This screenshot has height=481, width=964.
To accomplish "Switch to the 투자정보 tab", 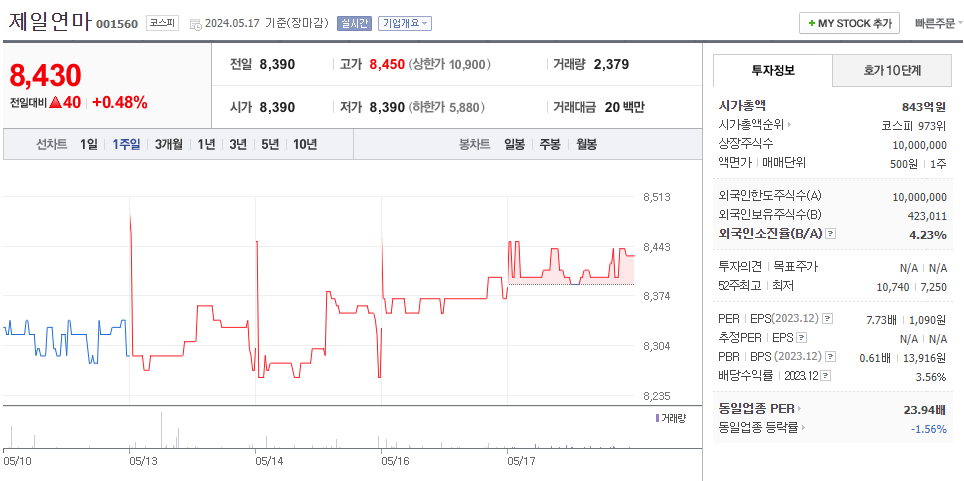I will pos(773,70).
